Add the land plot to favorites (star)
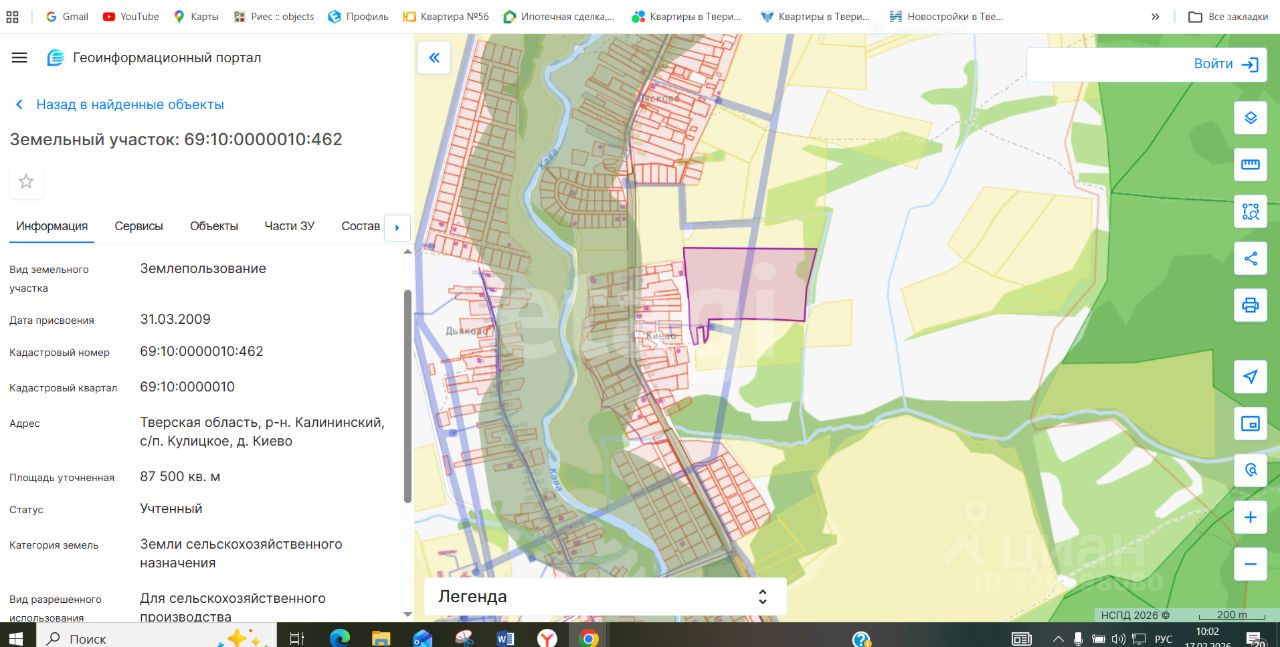This screenshot has height=647, width=1280. point(26,181)
